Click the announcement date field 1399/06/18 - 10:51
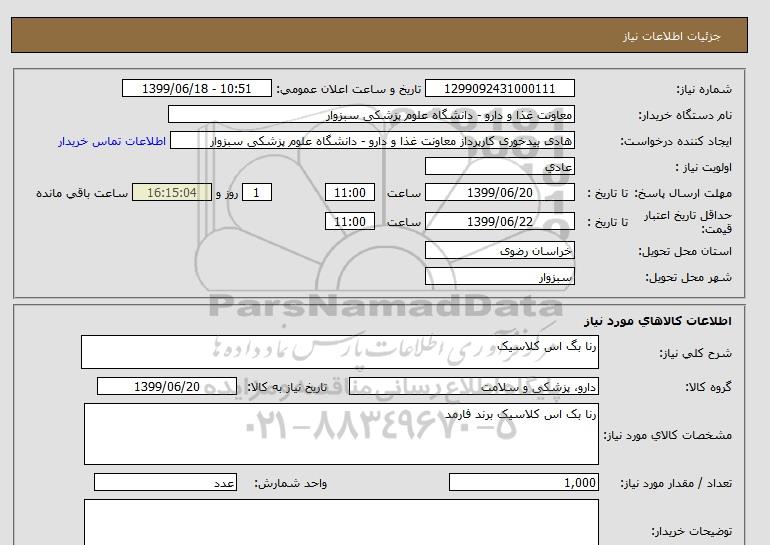Image resolution: width=770 pixels, height=545 pixels. coord(196,89)
